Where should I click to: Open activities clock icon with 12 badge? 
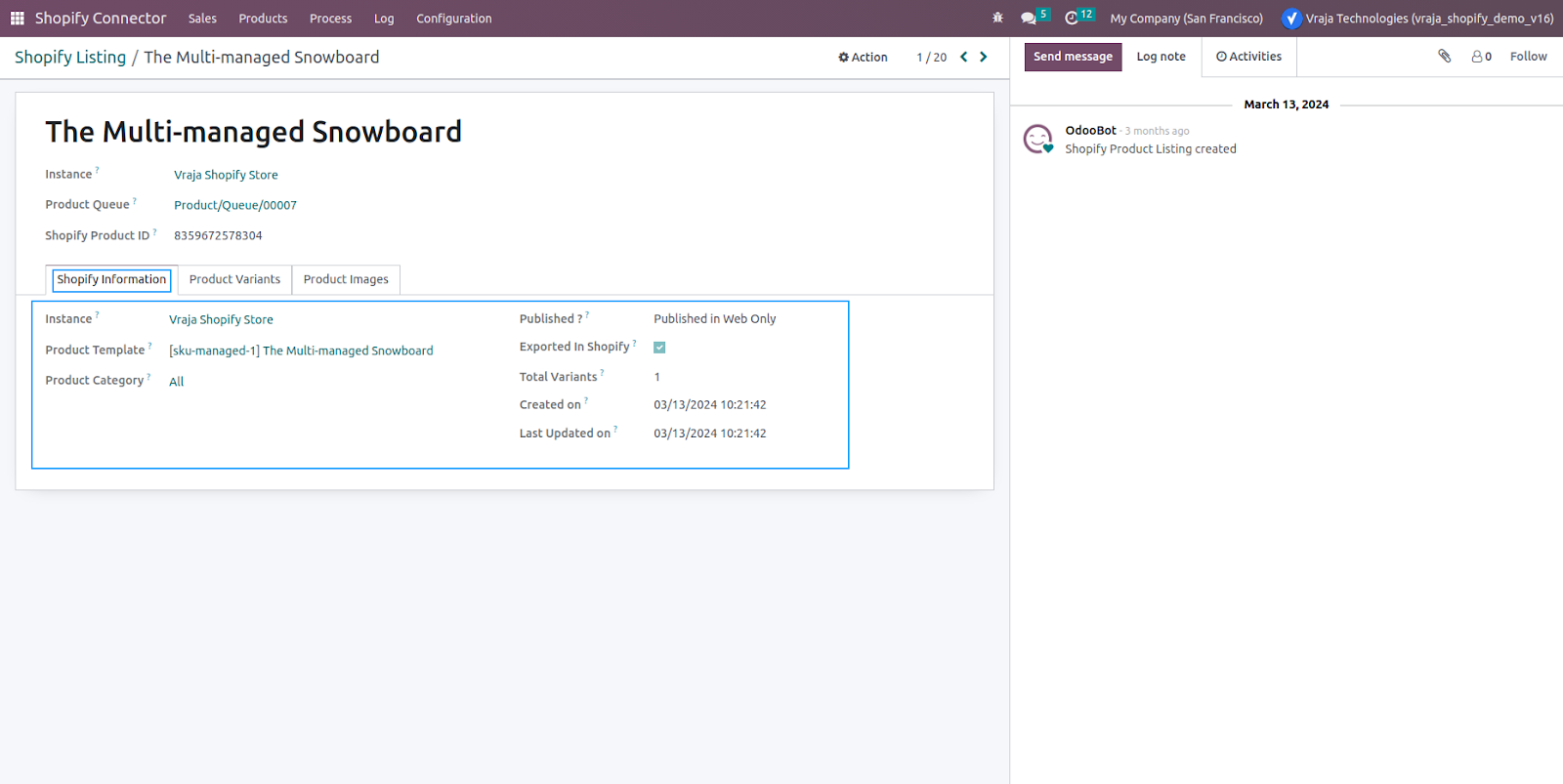point(1078,18)
